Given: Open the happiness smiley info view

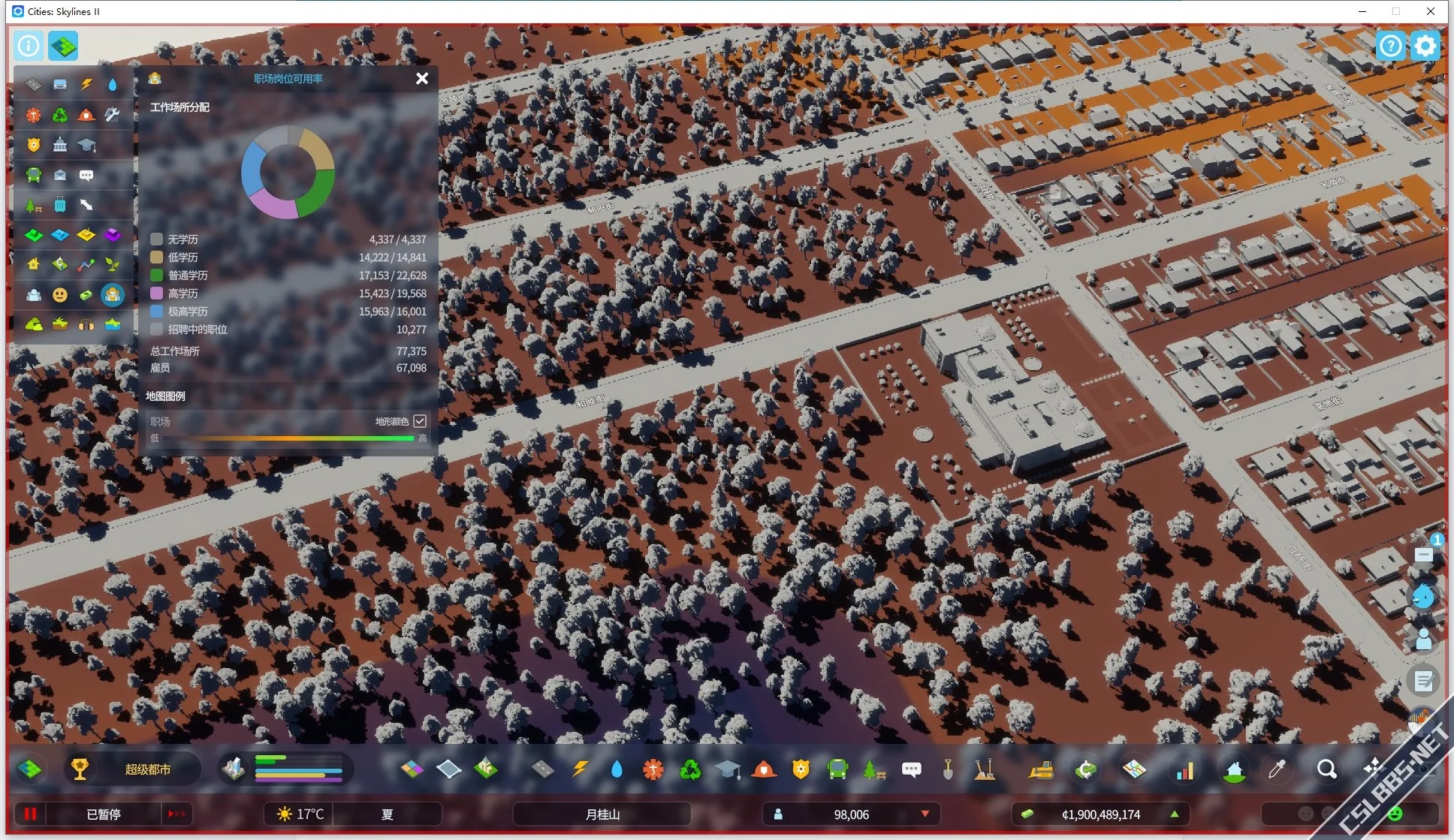Looking at the screenshot, I should pos(60,295).
